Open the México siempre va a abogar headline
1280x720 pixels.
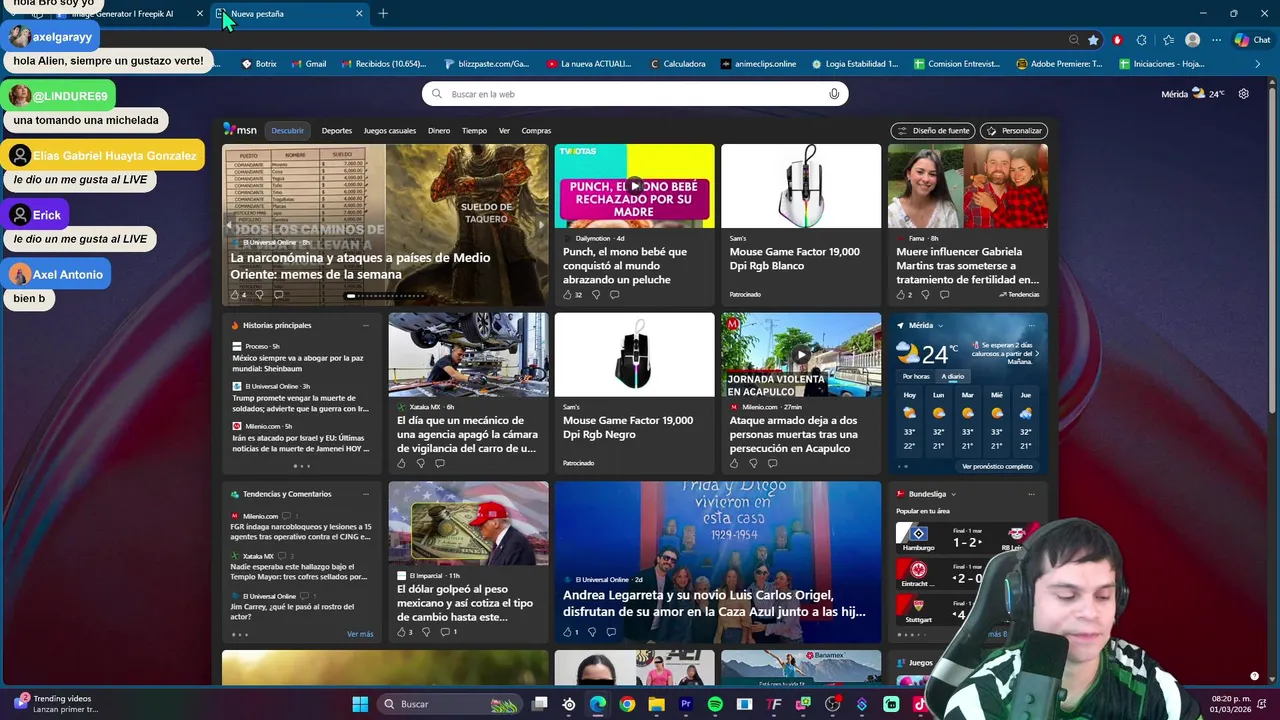click(298, 362)
